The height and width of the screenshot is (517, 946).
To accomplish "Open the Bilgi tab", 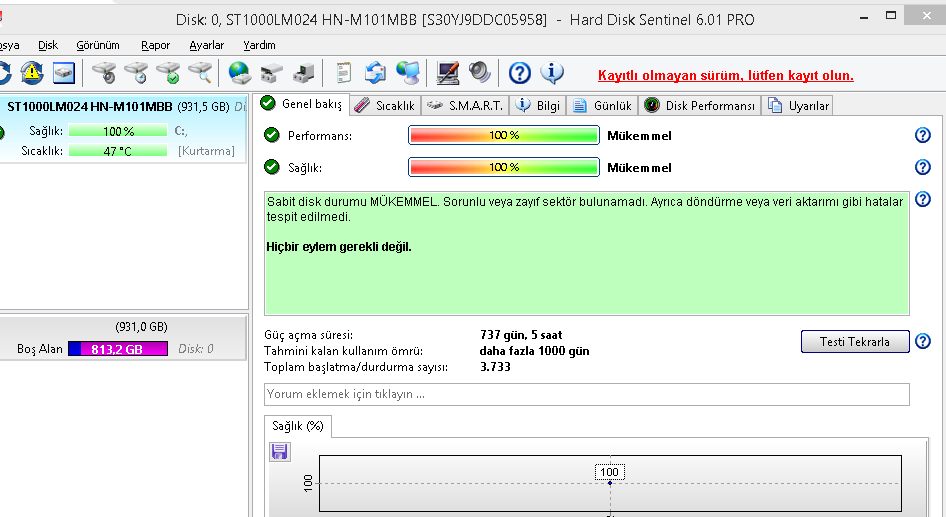I will click(538, 106).
